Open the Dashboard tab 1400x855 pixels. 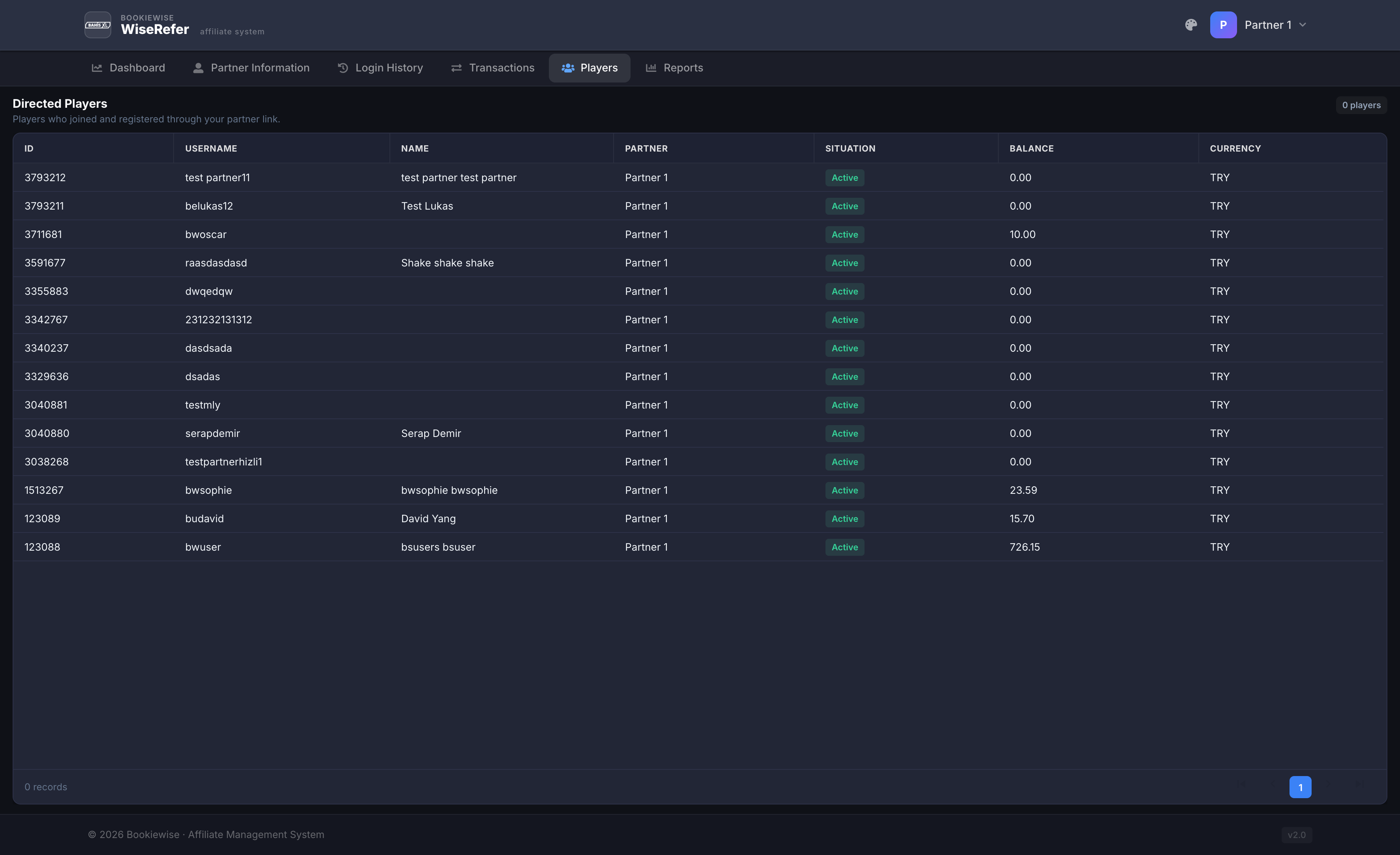tap(128, 68)
